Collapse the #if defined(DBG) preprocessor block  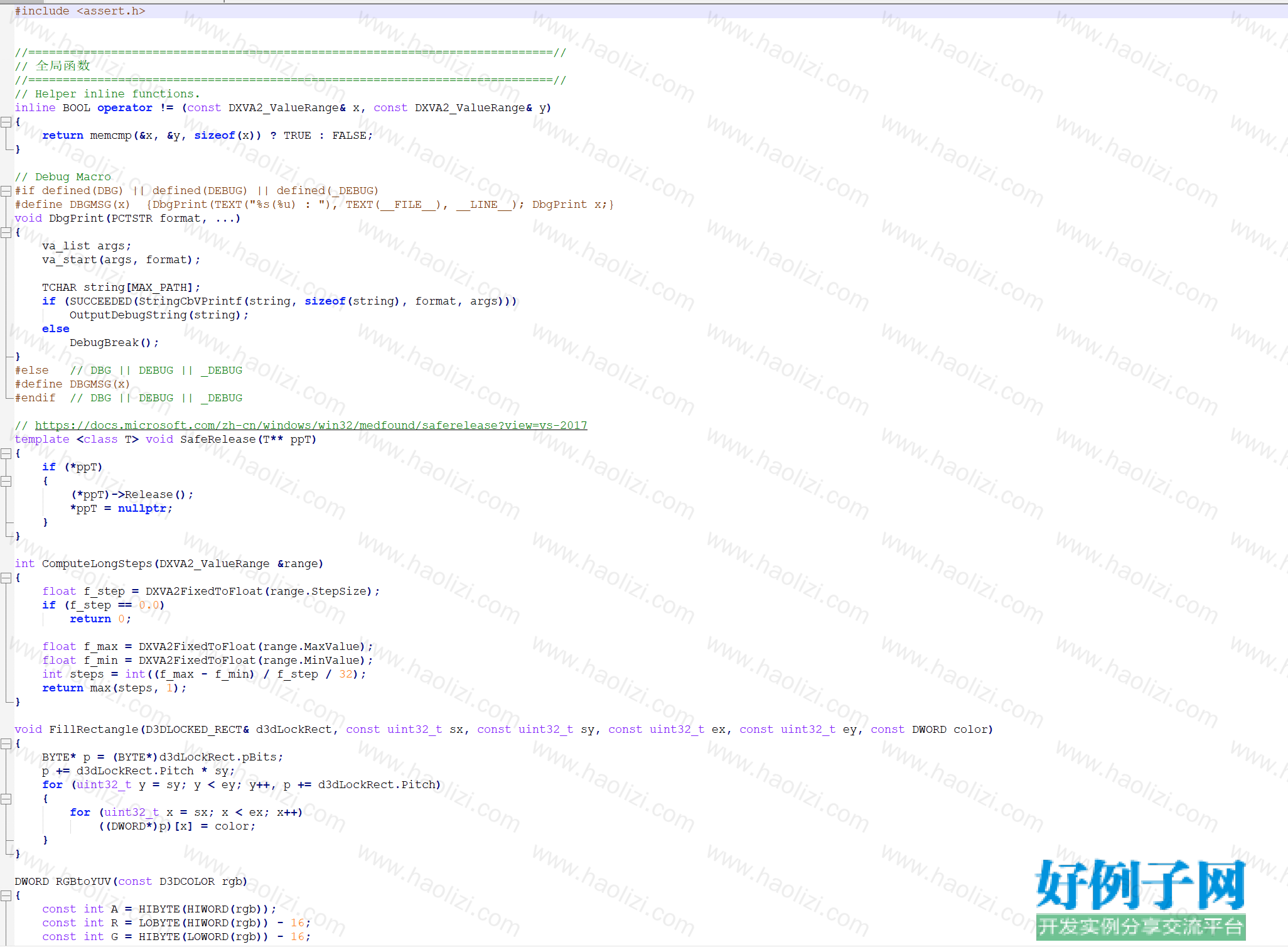(x=6, y=191)
